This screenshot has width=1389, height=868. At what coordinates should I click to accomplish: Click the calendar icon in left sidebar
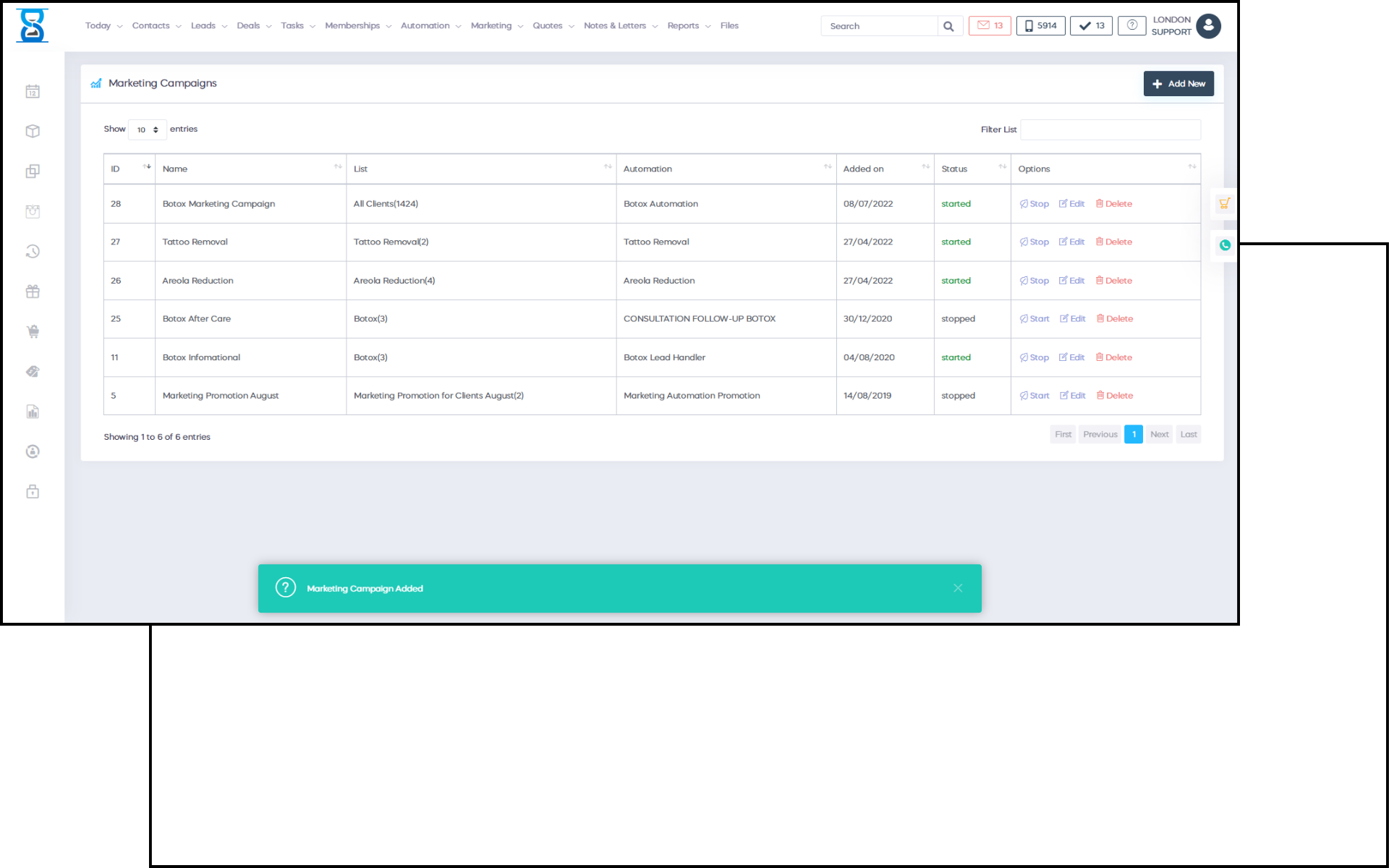pos(33,92)
